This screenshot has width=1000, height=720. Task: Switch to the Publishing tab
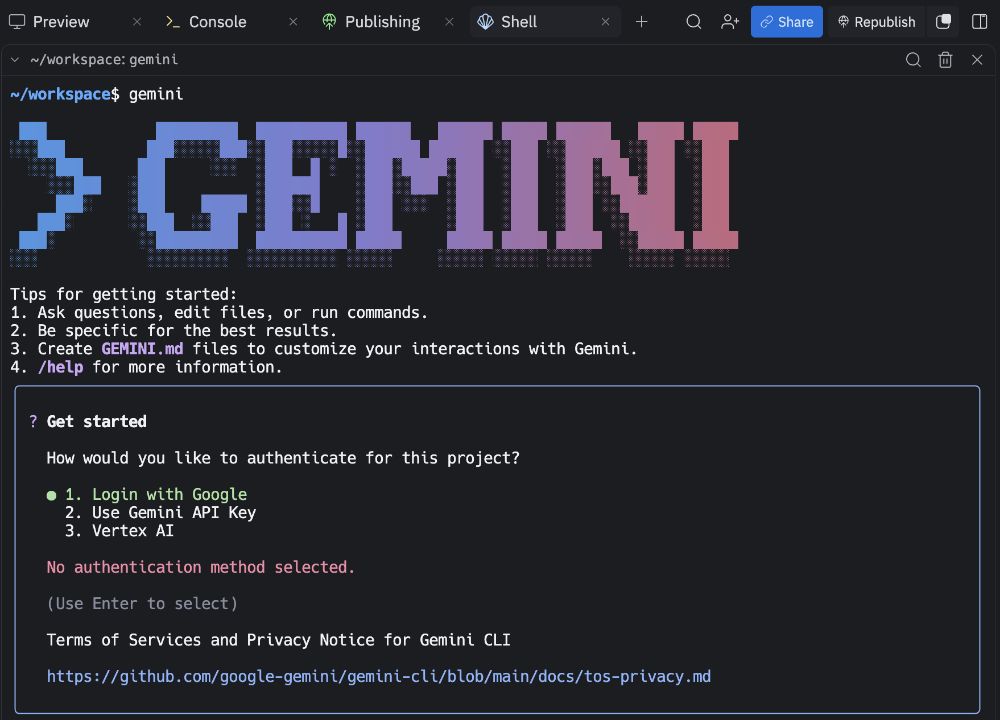(381, 22)
